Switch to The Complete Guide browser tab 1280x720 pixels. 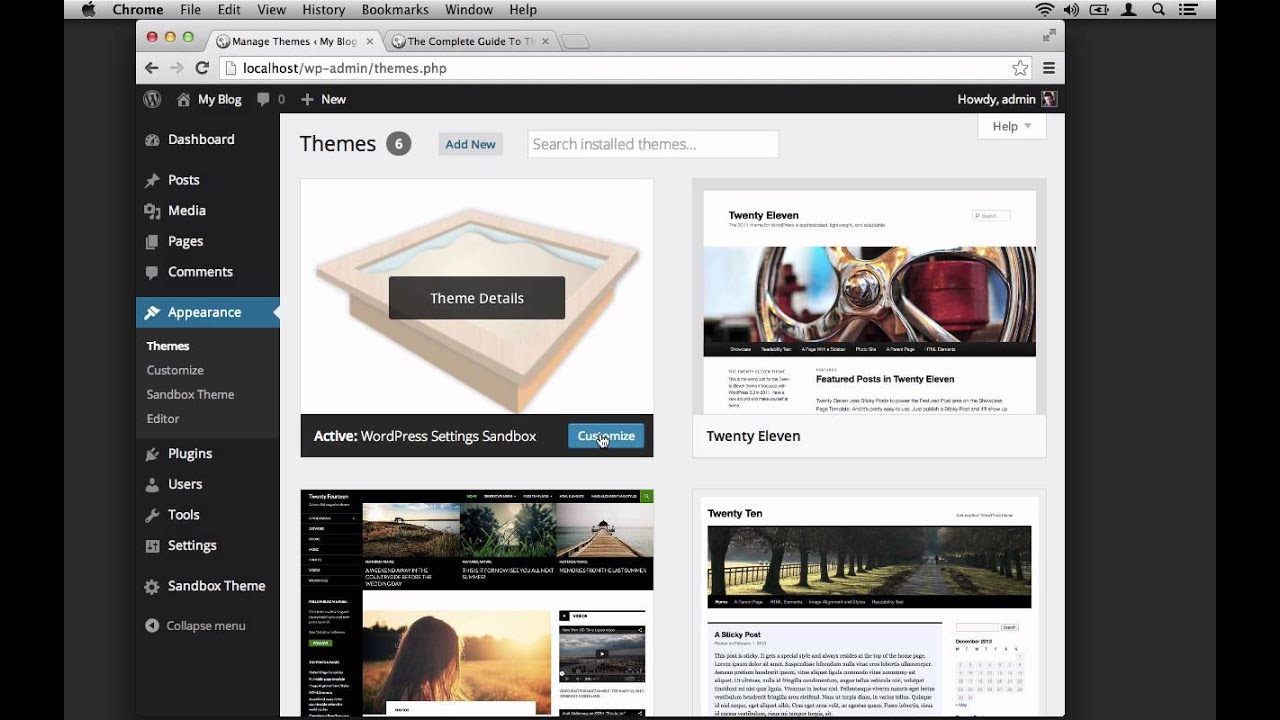pyautogui.click(x=470, y=41)
